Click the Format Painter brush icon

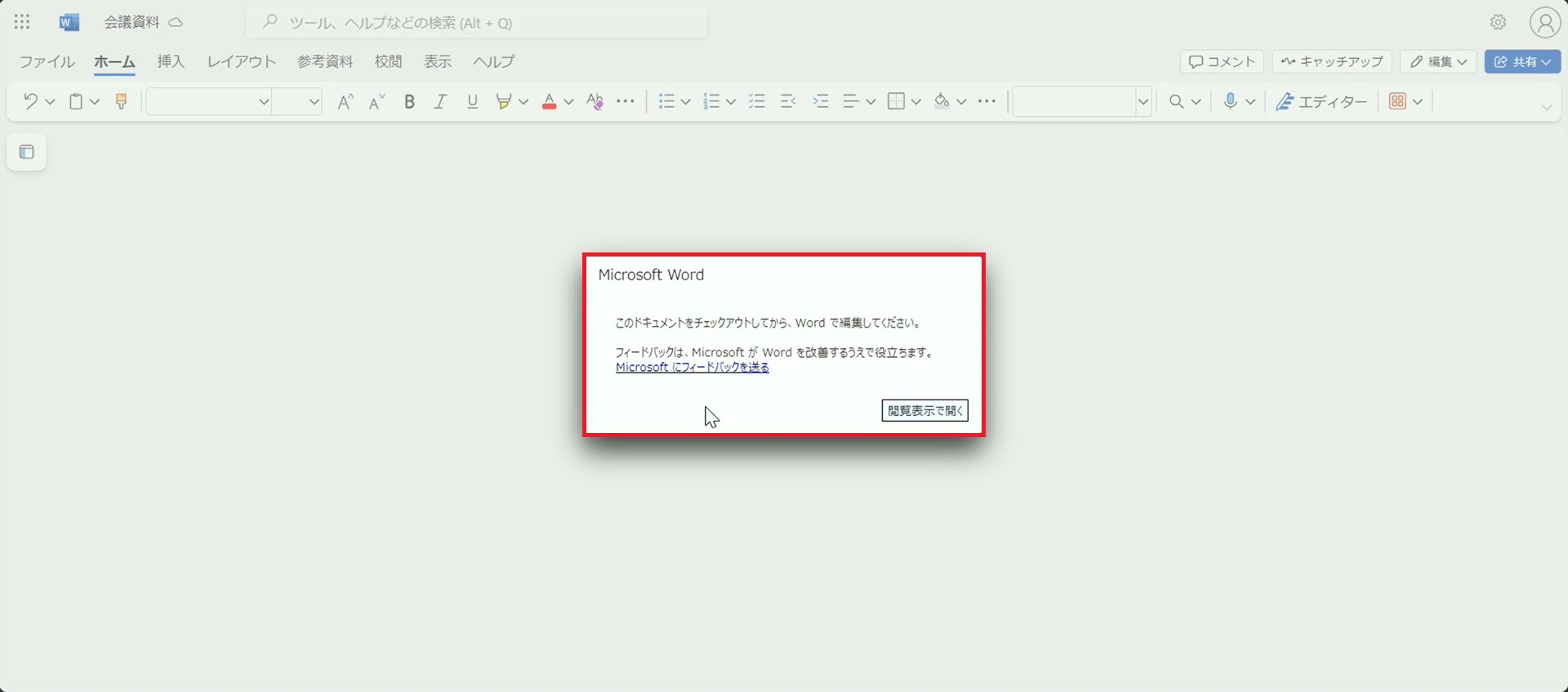pos(121,101)
